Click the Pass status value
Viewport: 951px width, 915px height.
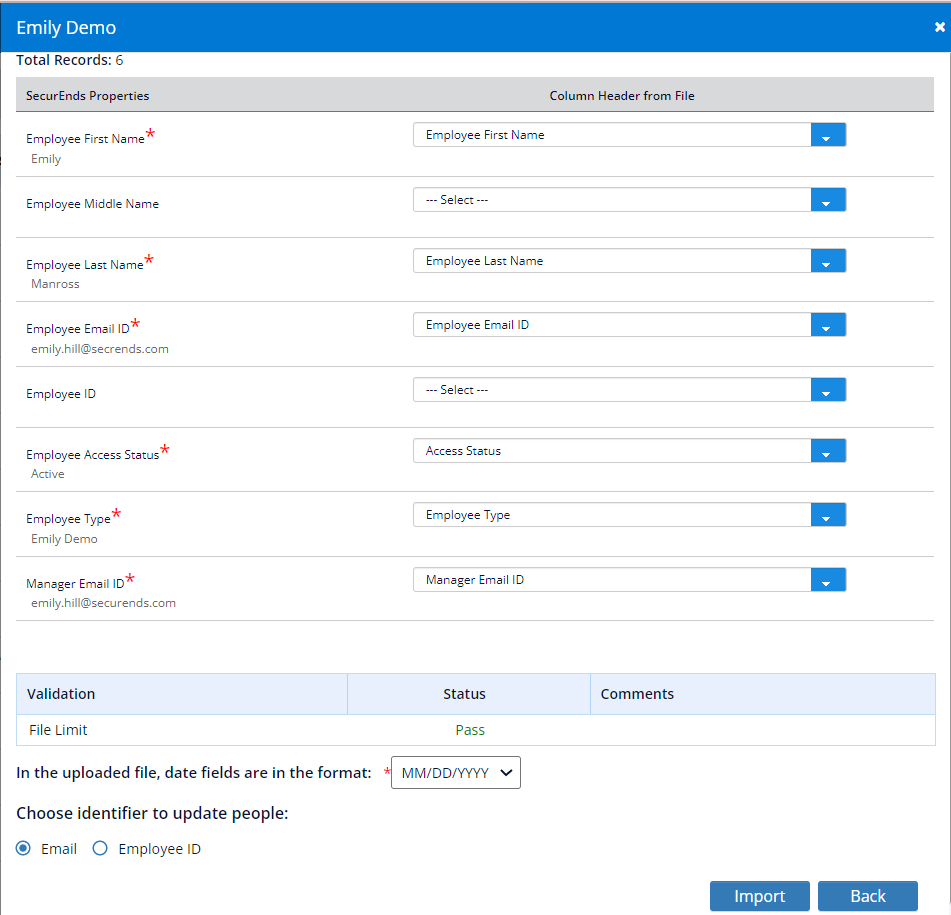470,730
